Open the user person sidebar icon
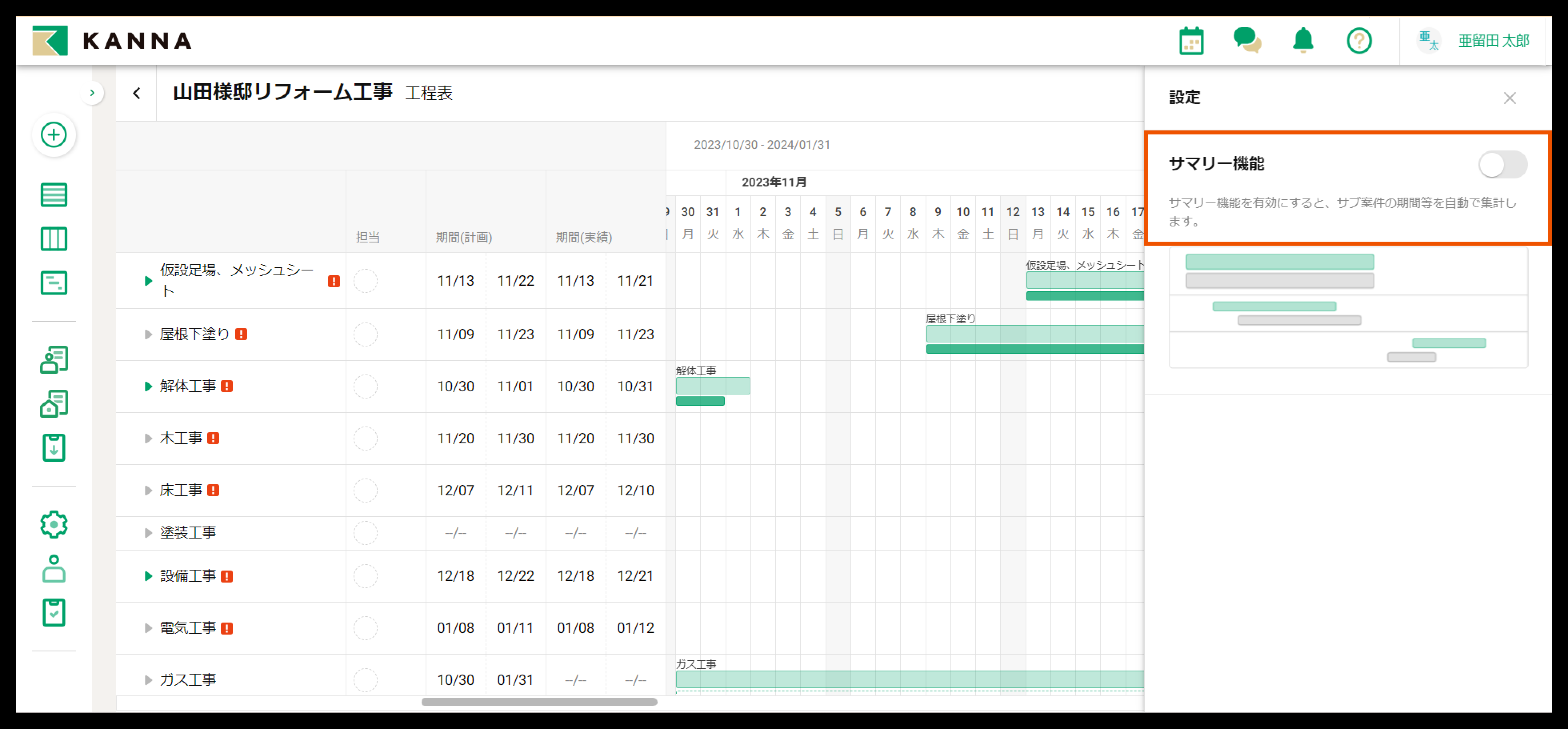The width and height of the screenshot is (1568, 729). pyautogui.click(x=54, y=569)
